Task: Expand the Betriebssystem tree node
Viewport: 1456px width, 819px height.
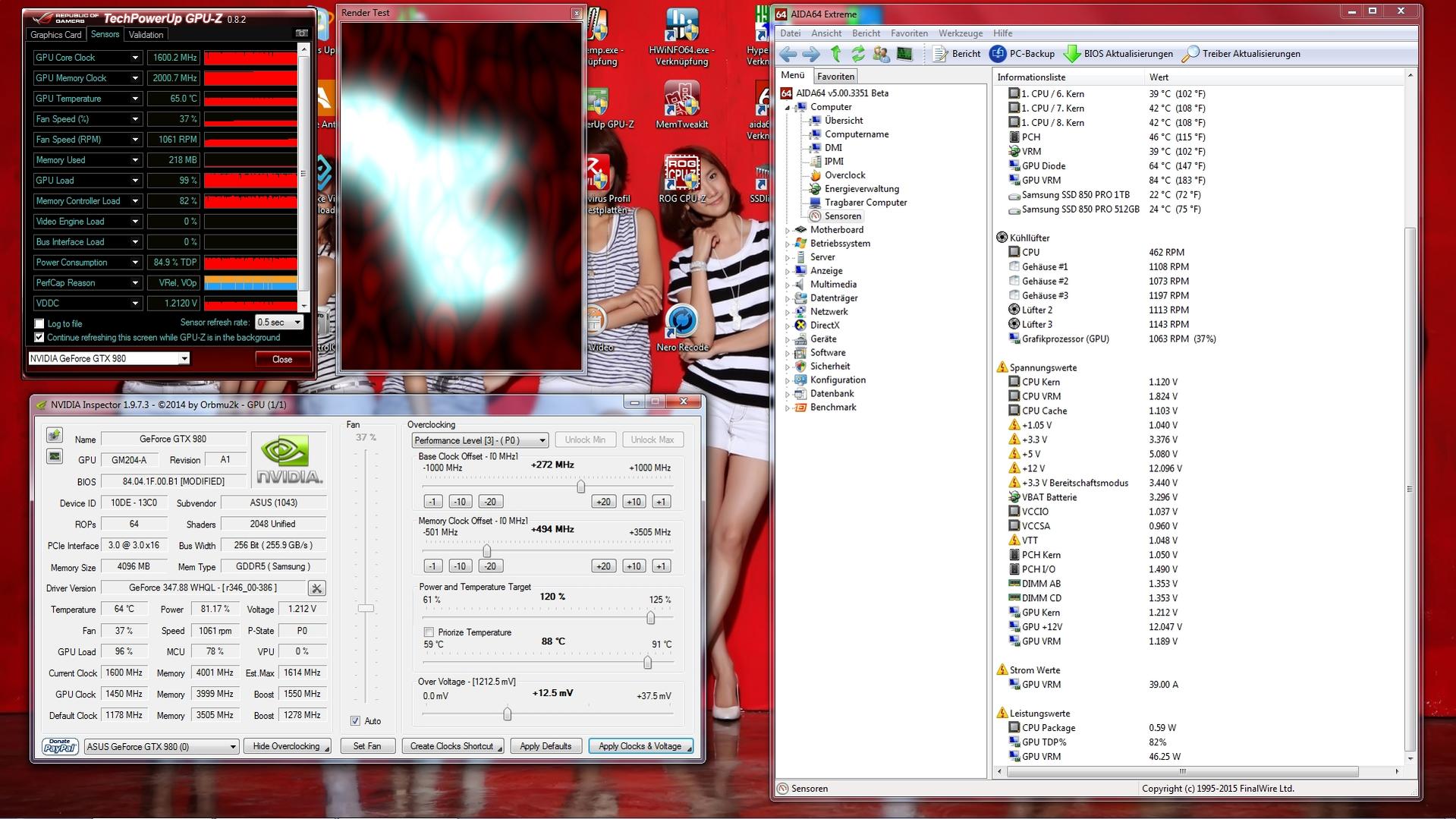Action: click(x=788, y=244)
